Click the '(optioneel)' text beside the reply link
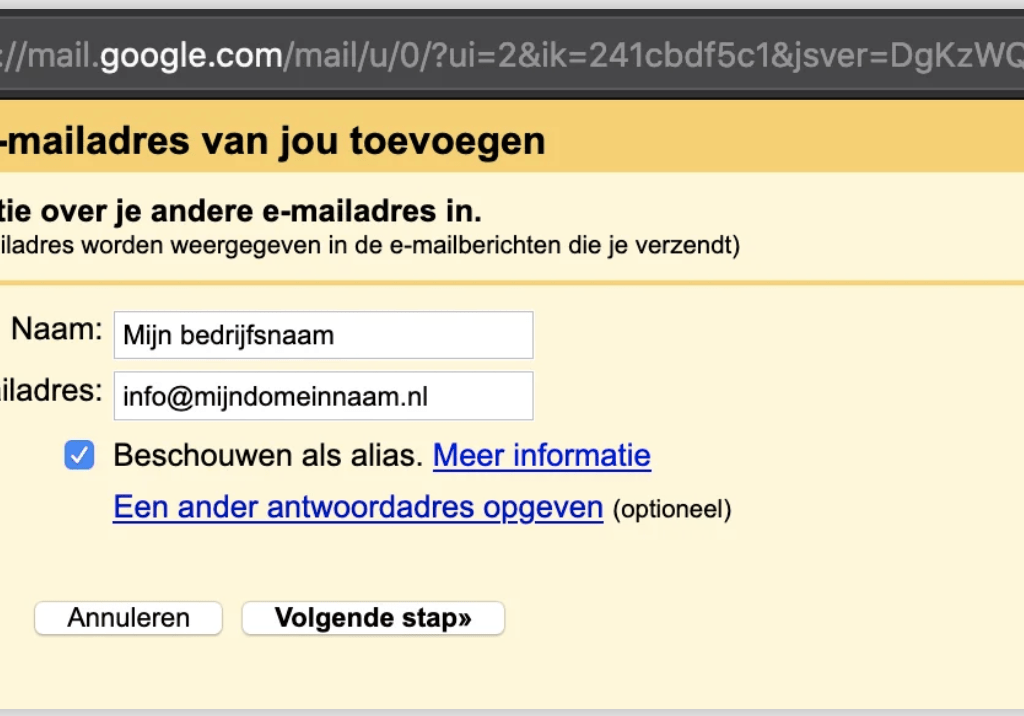This screenshot has height=716, width=1024. point(671,510)
